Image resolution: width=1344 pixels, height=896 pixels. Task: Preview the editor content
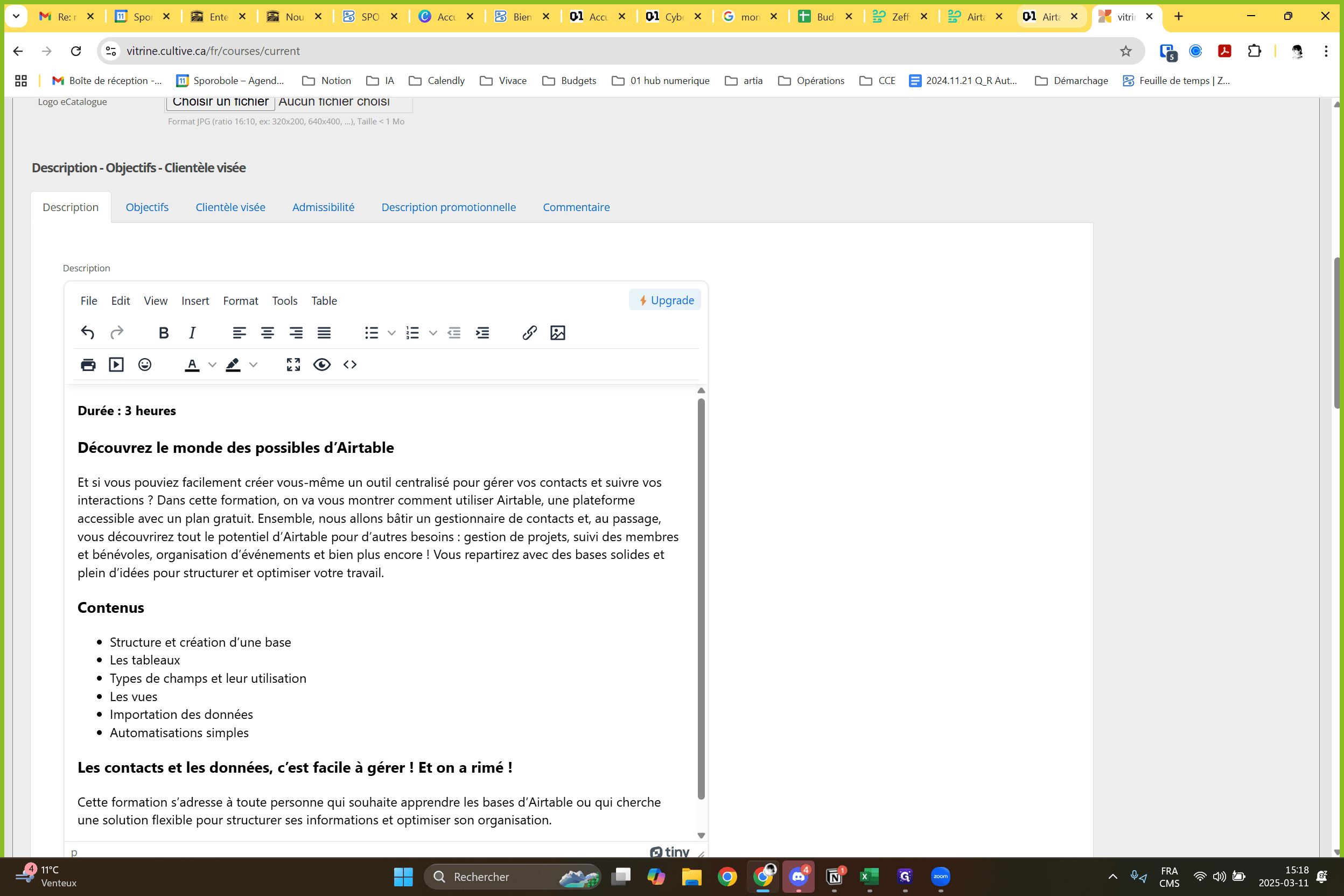321,365
